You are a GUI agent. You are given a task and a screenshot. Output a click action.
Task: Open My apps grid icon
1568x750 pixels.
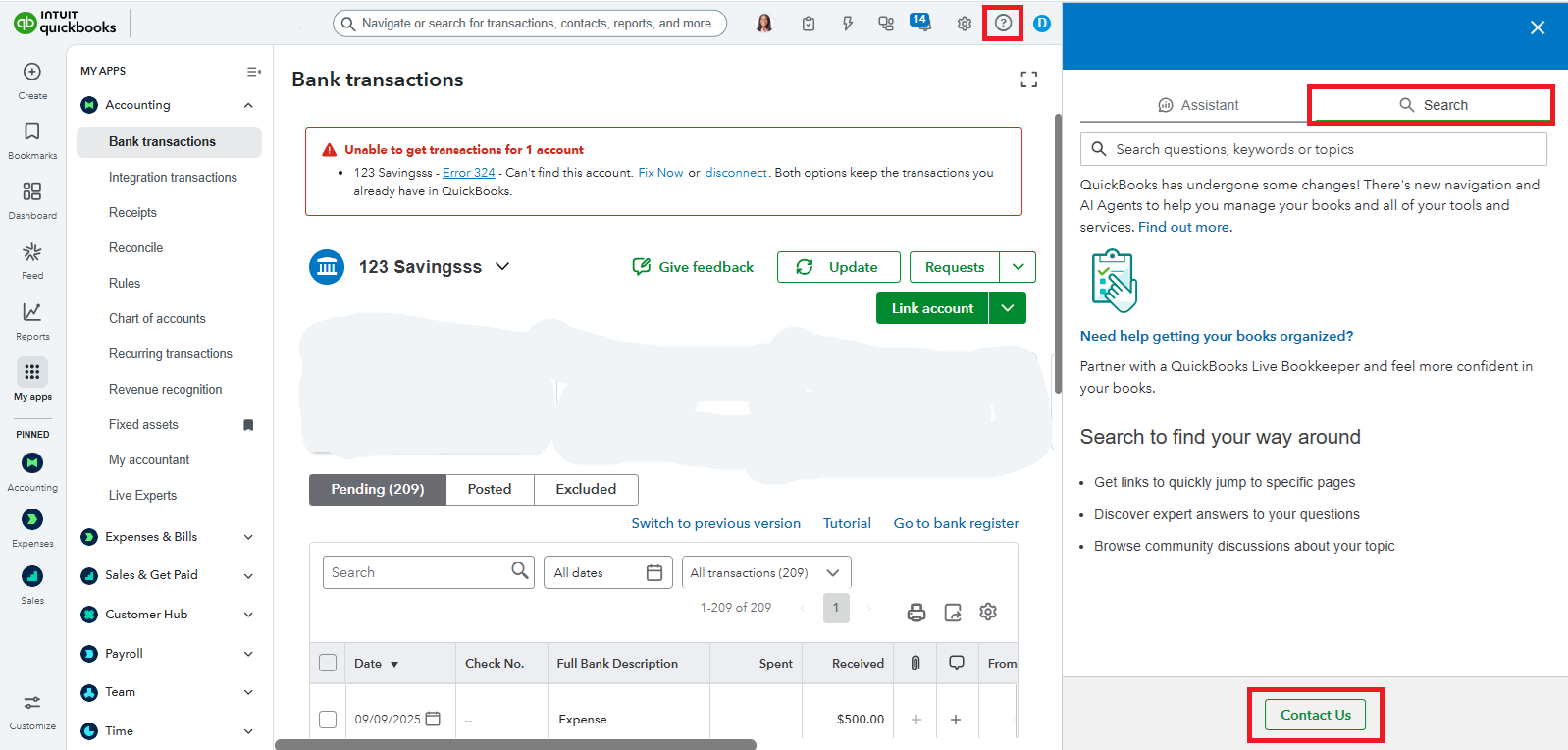pyautogui.click(x=32, y=372)
